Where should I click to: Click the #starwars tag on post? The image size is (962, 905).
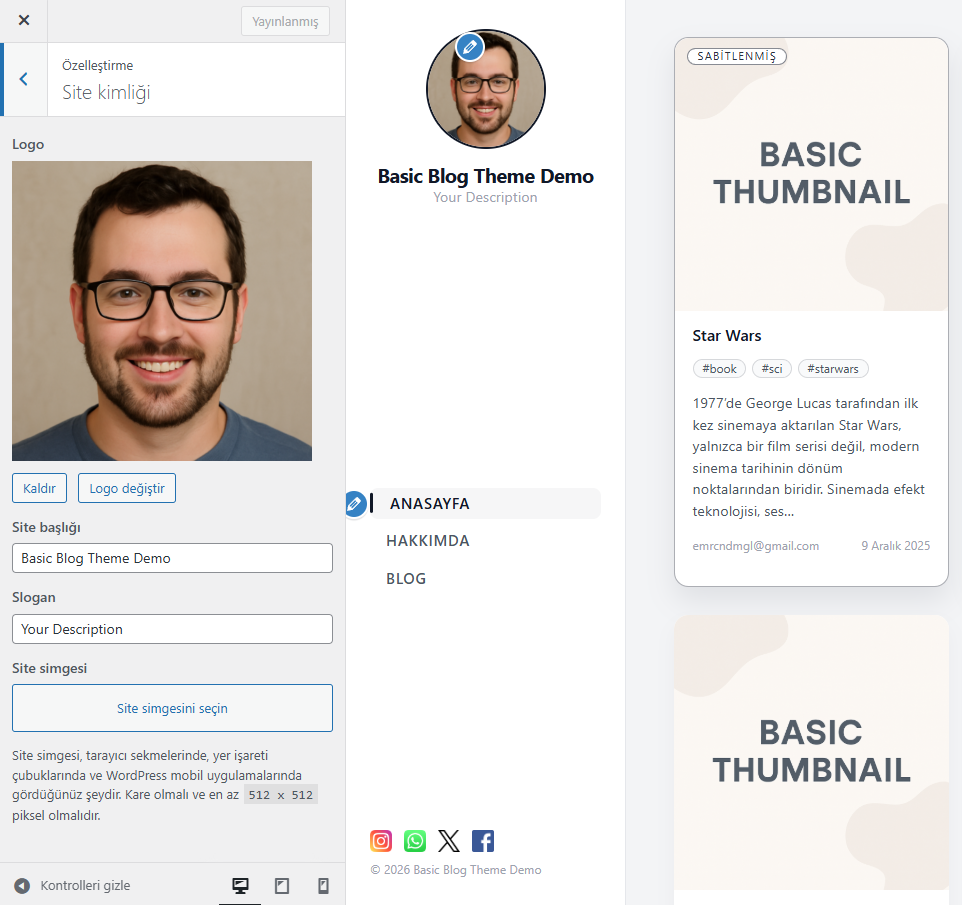pyautogui.click(x=833, y=369)
